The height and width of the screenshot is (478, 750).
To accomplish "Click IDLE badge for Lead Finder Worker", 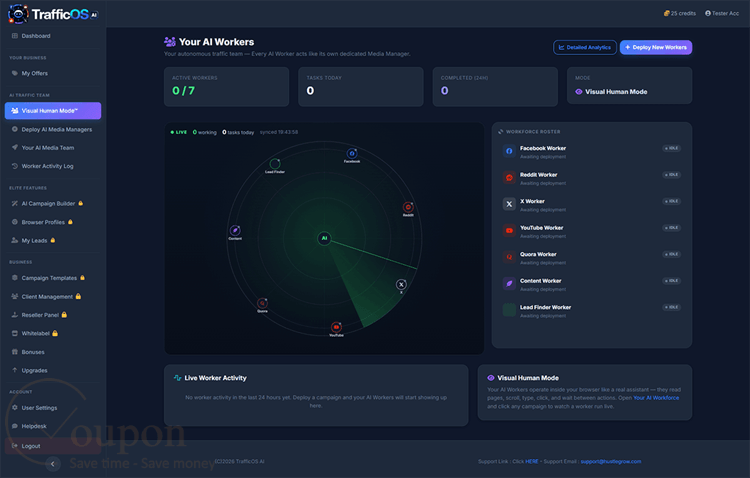I will pyautogui.click(x=672, y=307).
